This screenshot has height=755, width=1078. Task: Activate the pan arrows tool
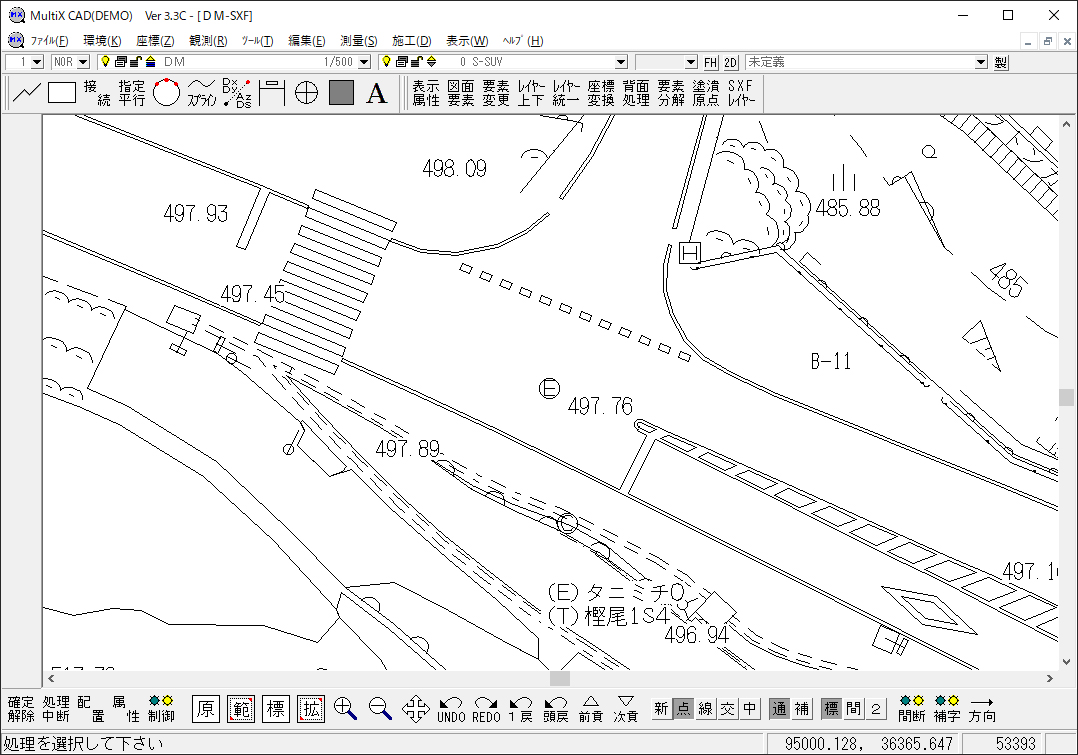coord(416,709)
